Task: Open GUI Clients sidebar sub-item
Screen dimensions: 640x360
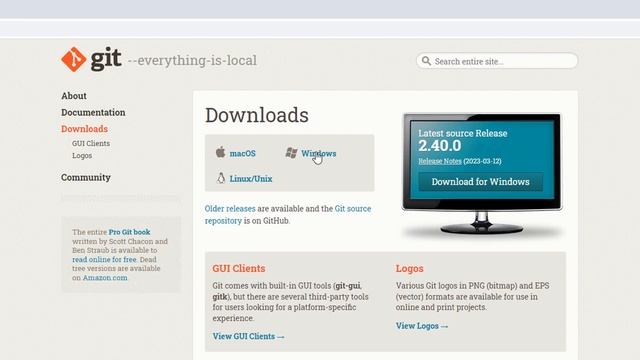Action: [x=91, y=143]
